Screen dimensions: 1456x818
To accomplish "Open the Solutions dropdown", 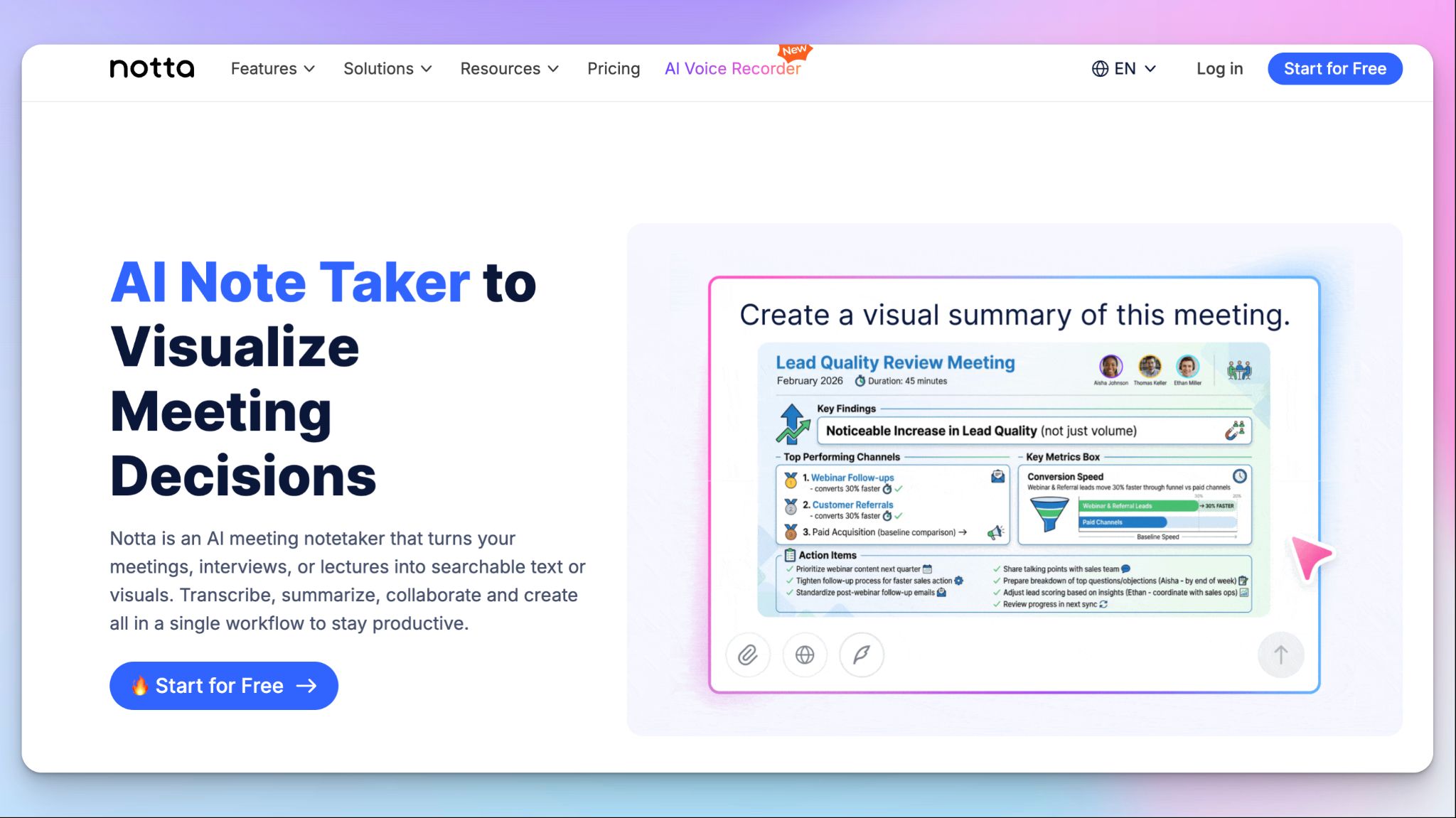I will tap(387, 68).
